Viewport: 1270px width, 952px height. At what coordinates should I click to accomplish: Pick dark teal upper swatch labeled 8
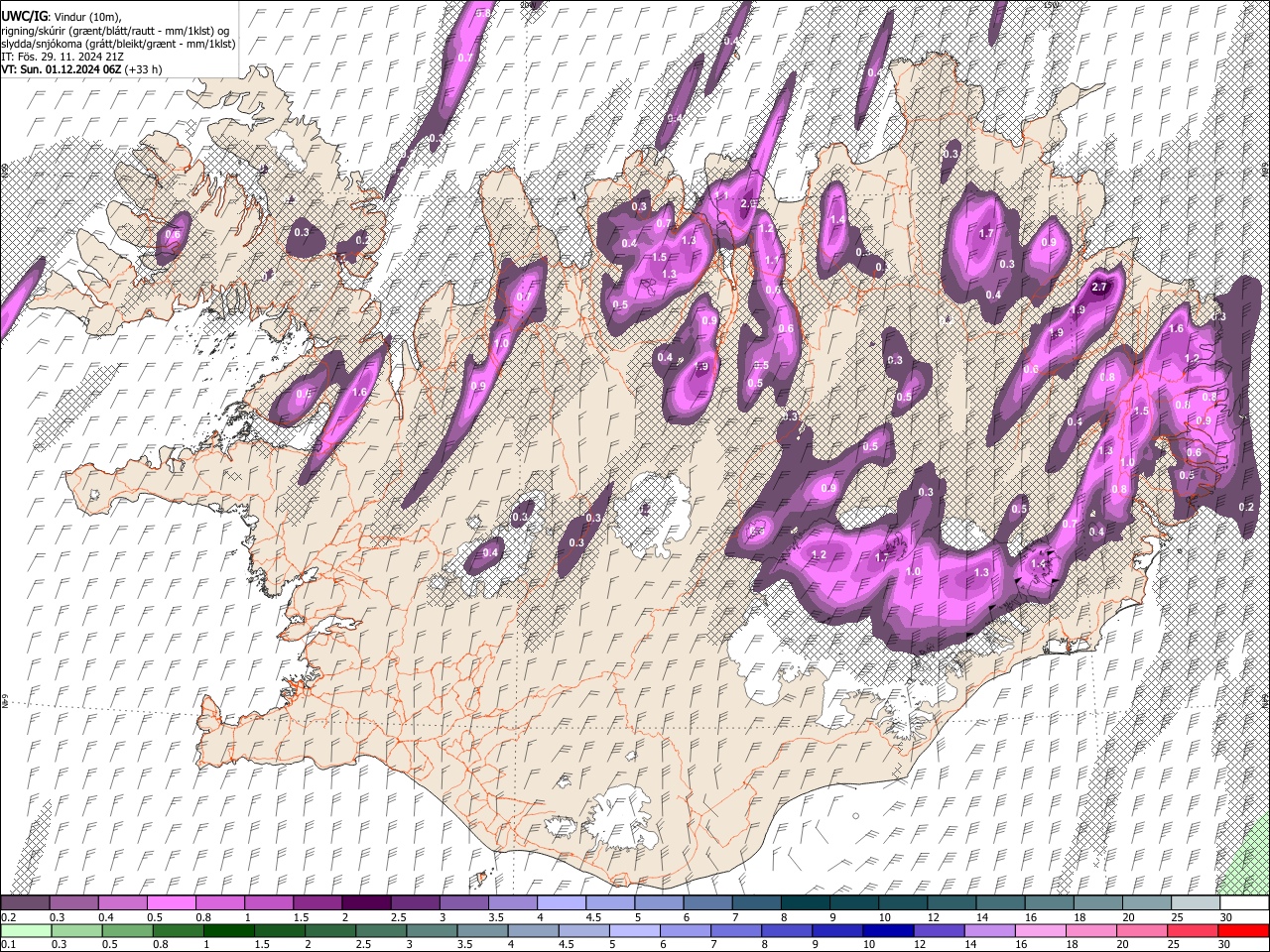(804, 902)
